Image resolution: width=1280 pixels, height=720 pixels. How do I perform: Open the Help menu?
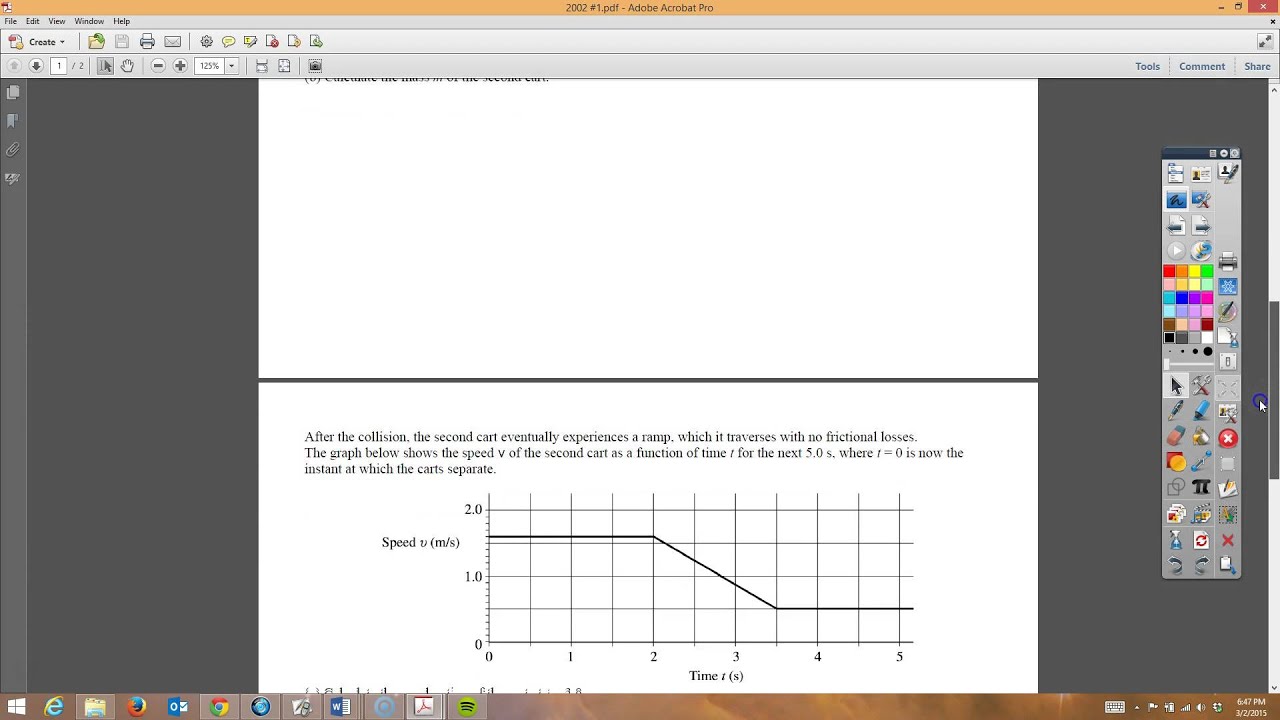[122, 21]
